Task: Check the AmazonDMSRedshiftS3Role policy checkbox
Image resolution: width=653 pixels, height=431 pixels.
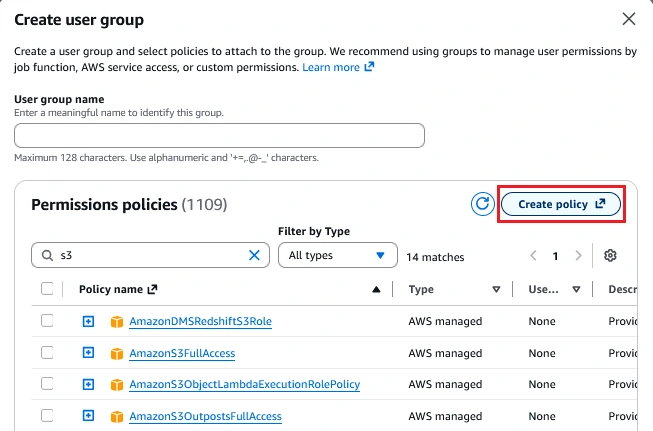Action: [x=47, y=321]
